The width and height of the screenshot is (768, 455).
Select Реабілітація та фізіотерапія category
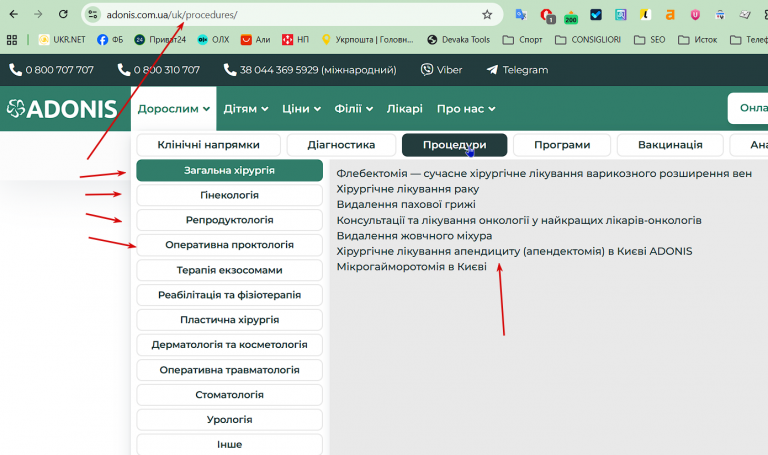pos(229,295)
